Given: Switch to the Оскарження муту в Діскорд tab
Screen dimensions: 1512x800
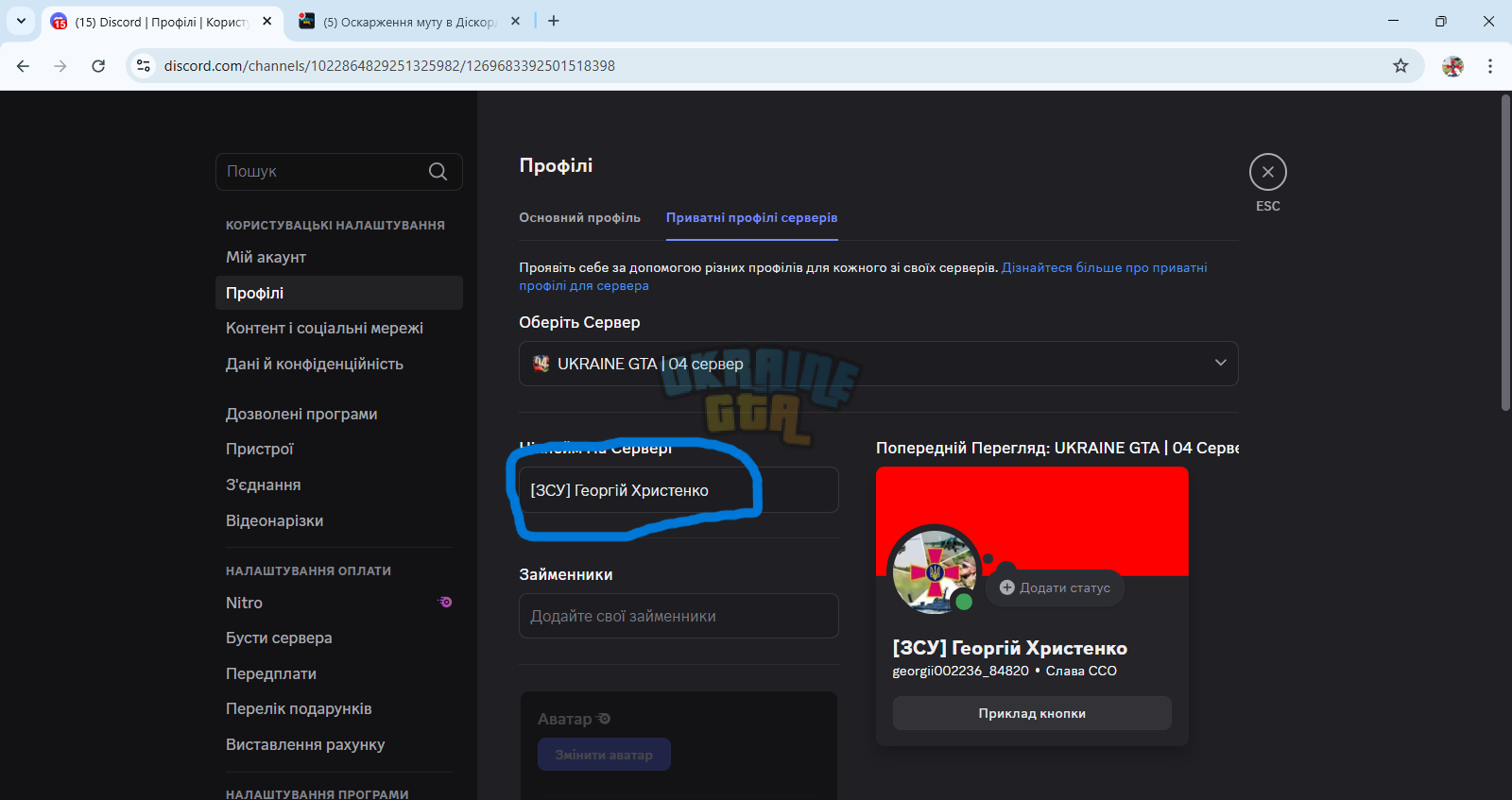Looking at the screenshot, I should pos(408,22).
